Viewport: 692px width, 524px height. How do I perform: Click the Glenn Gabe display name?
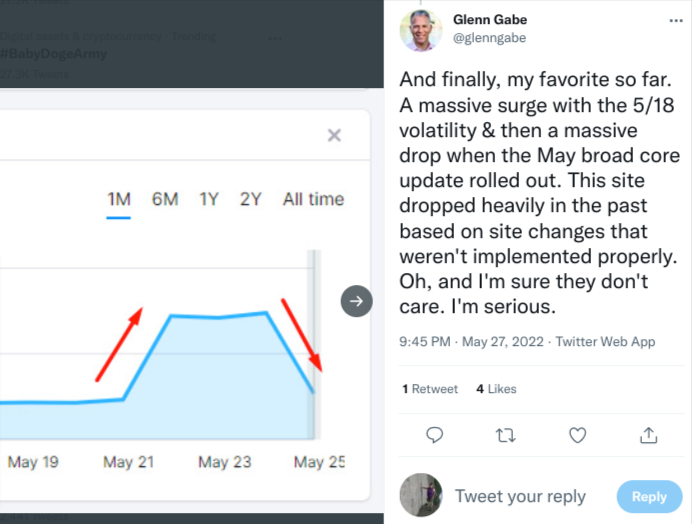(490, 19)
